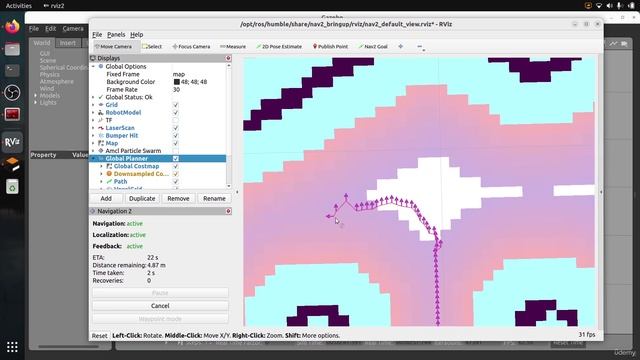Click the Duplicate display button
Screen dimensions: 640x360
tap(142, 198)
